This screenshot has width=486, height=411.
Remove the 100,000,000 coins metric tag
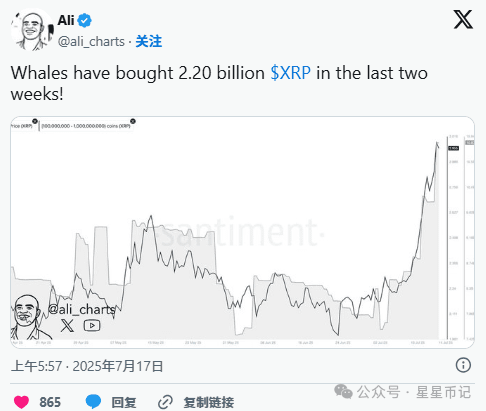click(x=133, y=121)
